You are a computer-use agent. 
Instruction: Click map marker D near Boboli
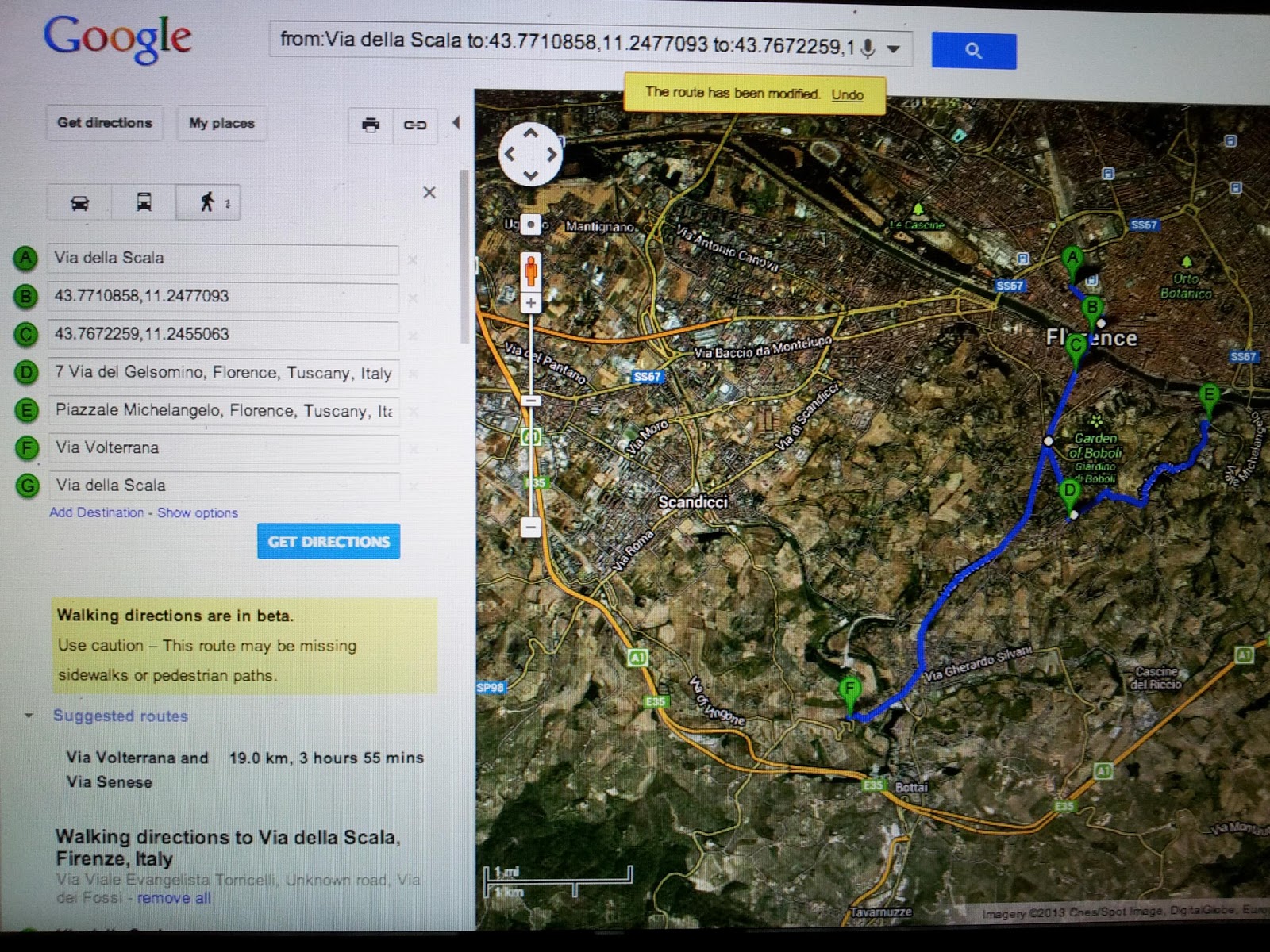(1070, 495)
